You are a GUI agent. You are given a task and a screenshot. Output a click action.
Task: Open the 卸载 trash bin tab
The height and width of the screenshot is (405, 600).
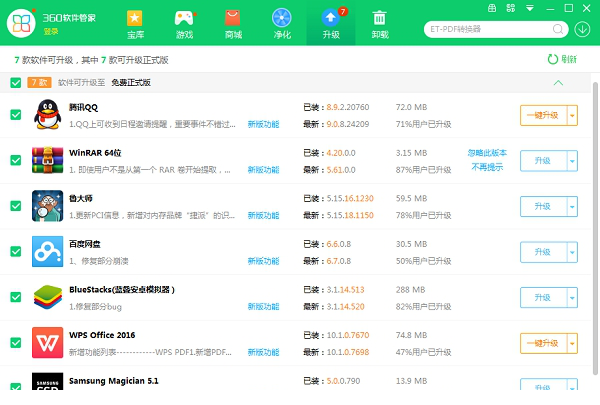[x=380, y=25]
